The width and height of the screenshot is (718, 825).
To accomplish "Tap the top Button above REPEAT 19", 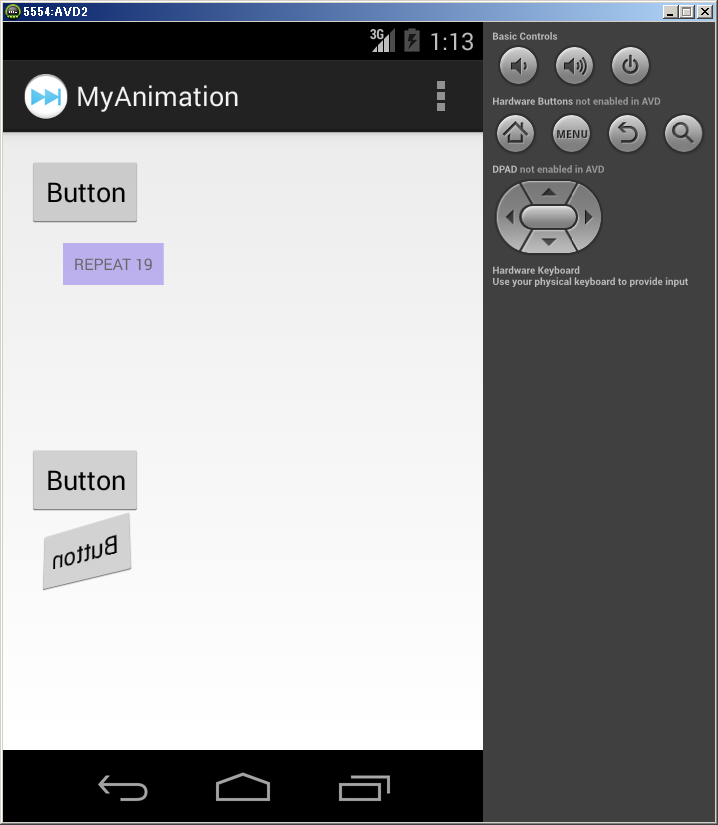I will tap(85, 192).
